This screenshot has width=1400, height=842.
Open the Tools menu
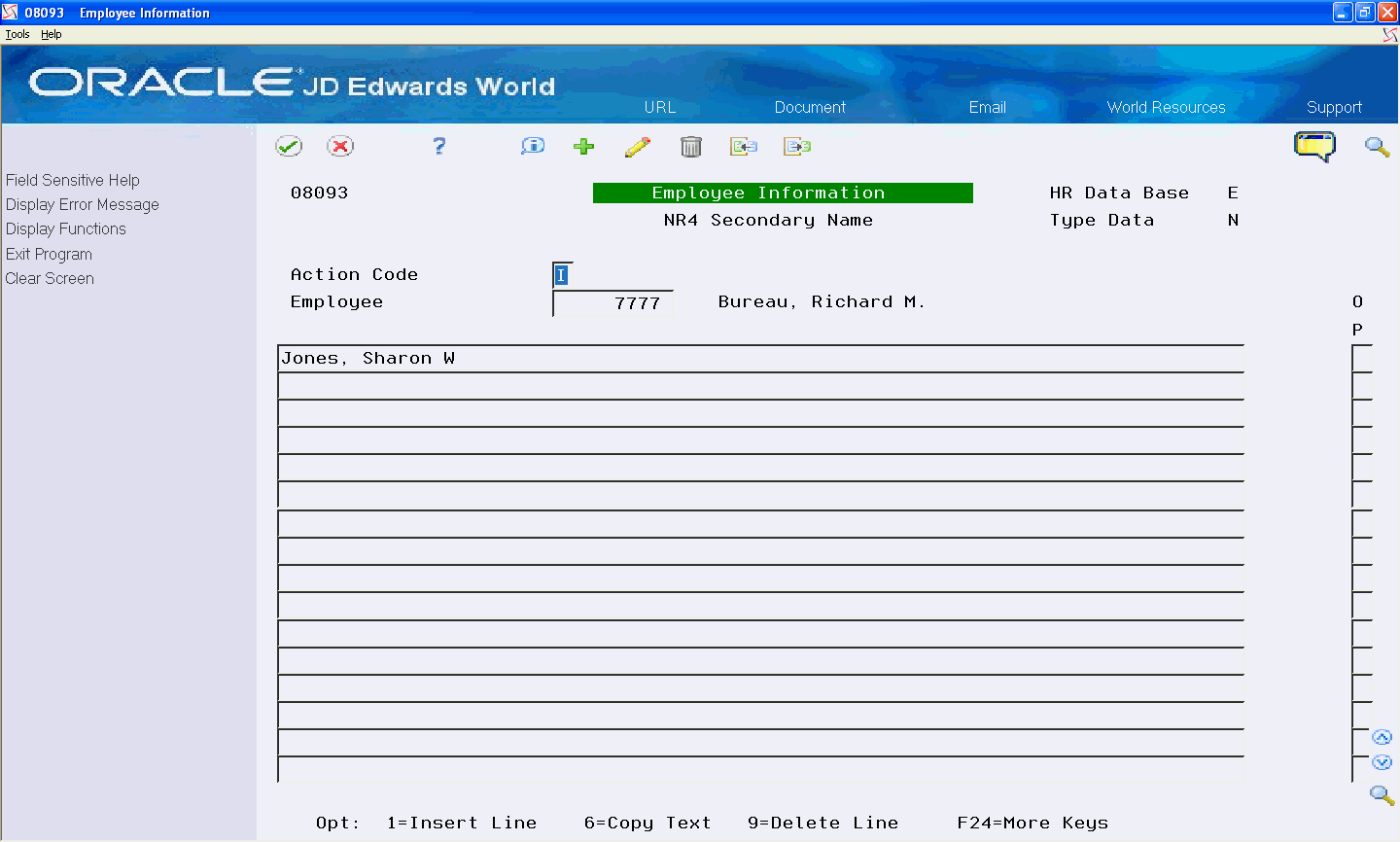17,33
